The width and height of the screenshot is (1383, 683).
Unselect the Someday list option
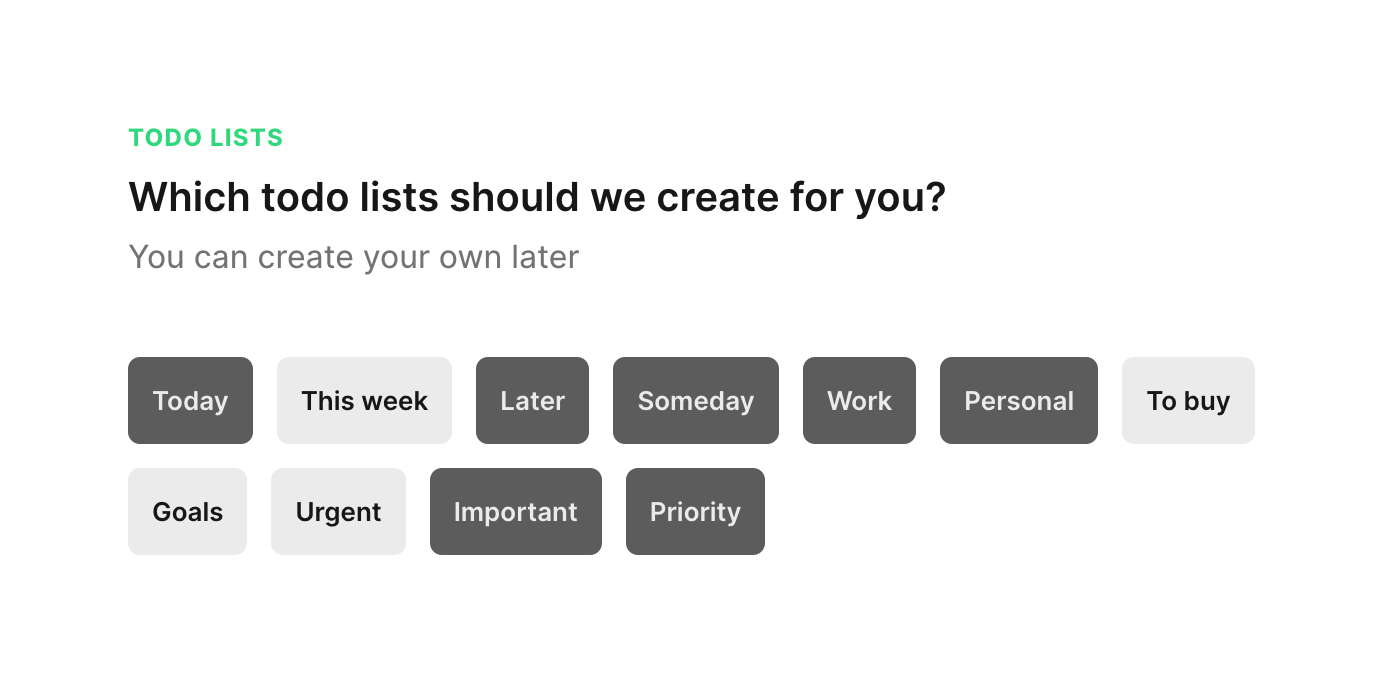695,400
